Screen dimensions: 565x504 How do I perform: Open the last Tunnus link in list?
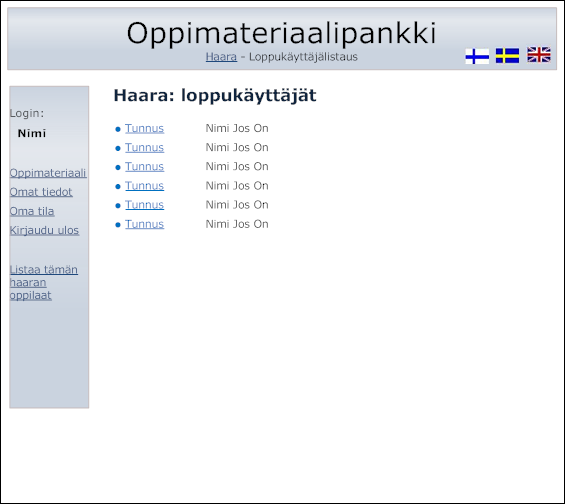tap(144, 224)
